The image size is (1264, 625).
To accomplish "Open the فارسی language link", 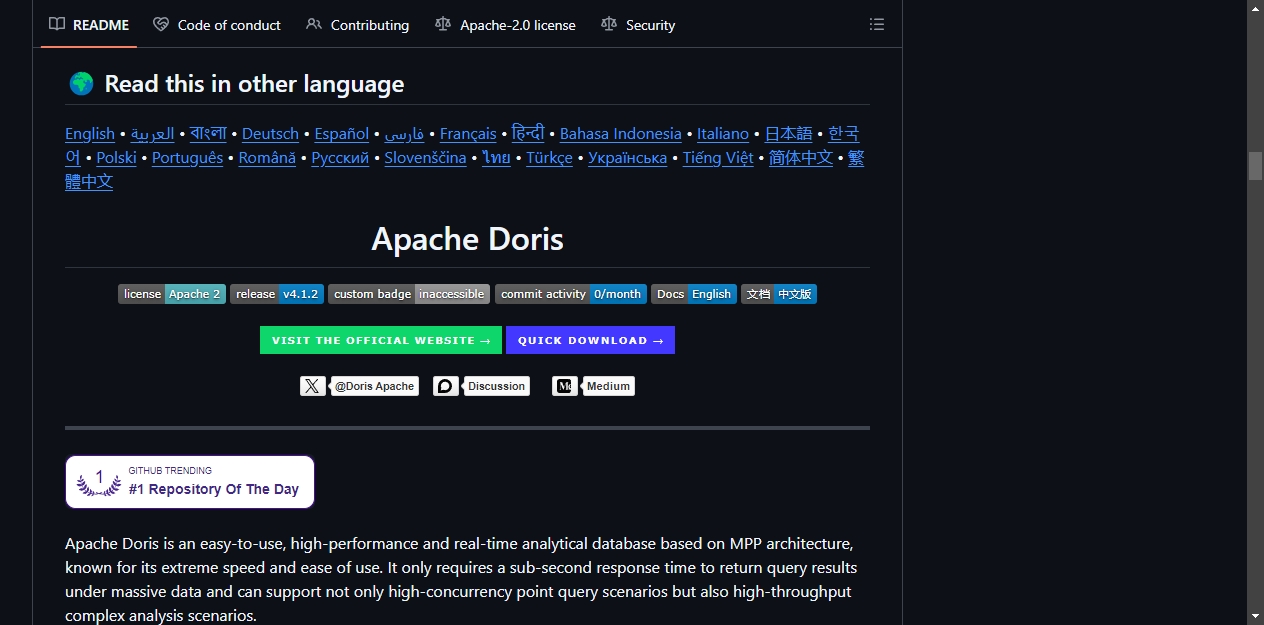I will click(x=405, y=134).
